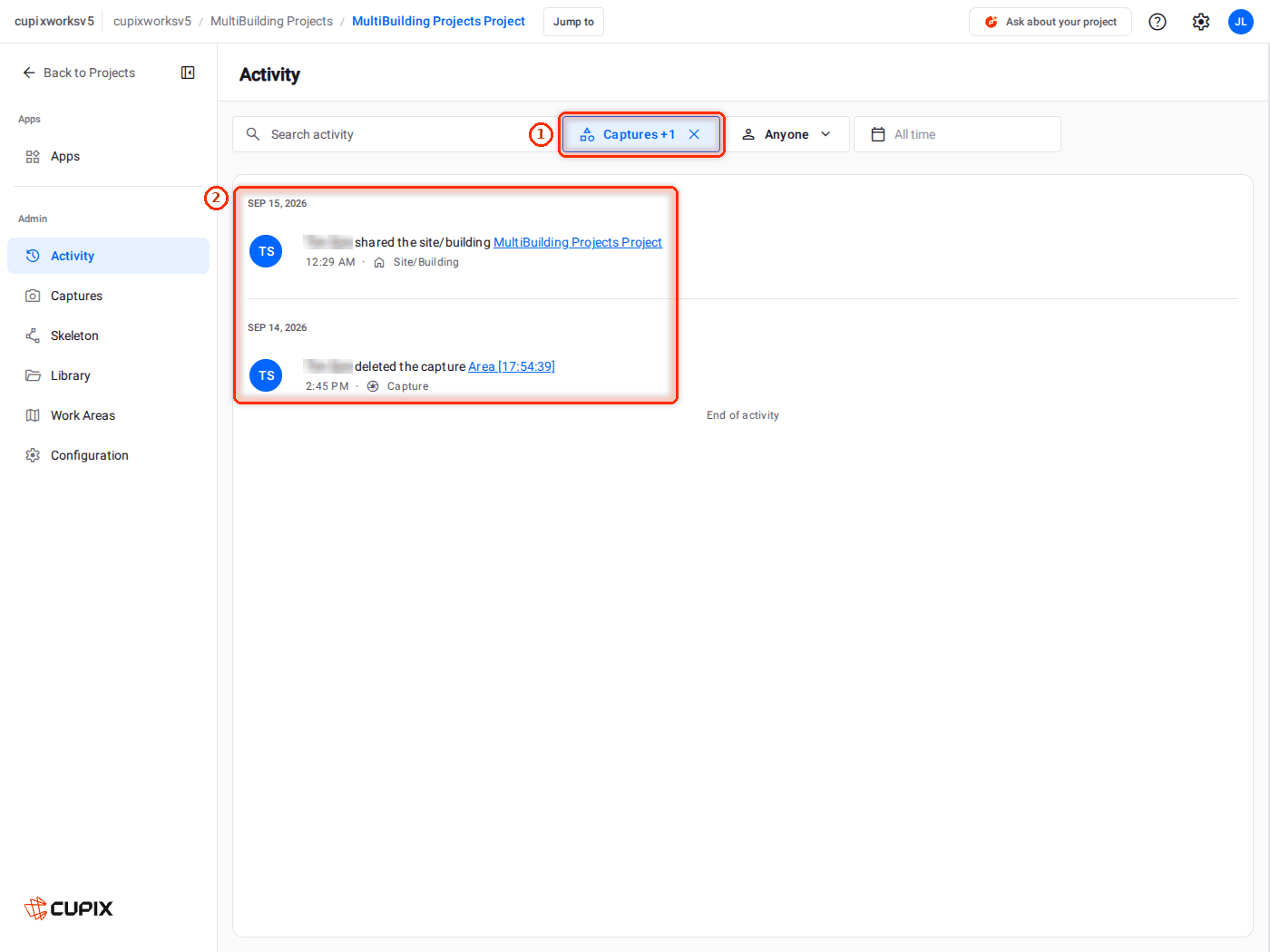Open Library in the sidebar
The width and height of the screenshot is (1270, 952).
click(x=109, y=375)
